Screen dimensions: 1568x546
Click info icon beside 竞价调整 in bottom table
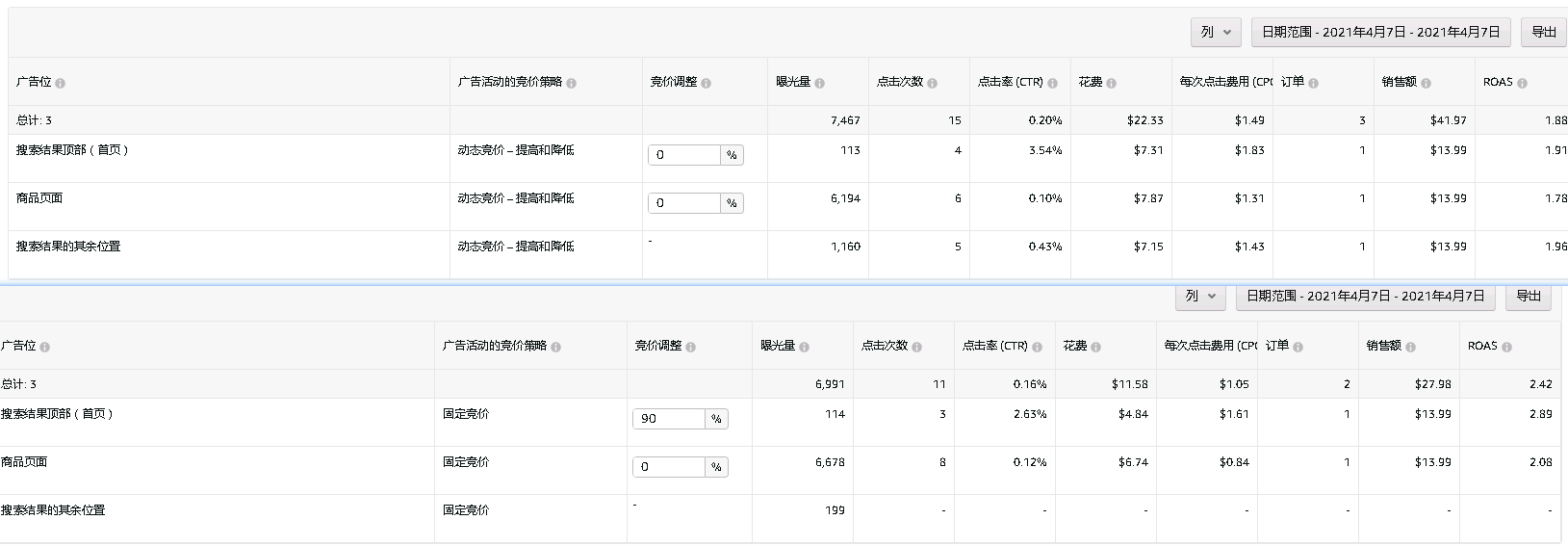click(x=690, y=347)
